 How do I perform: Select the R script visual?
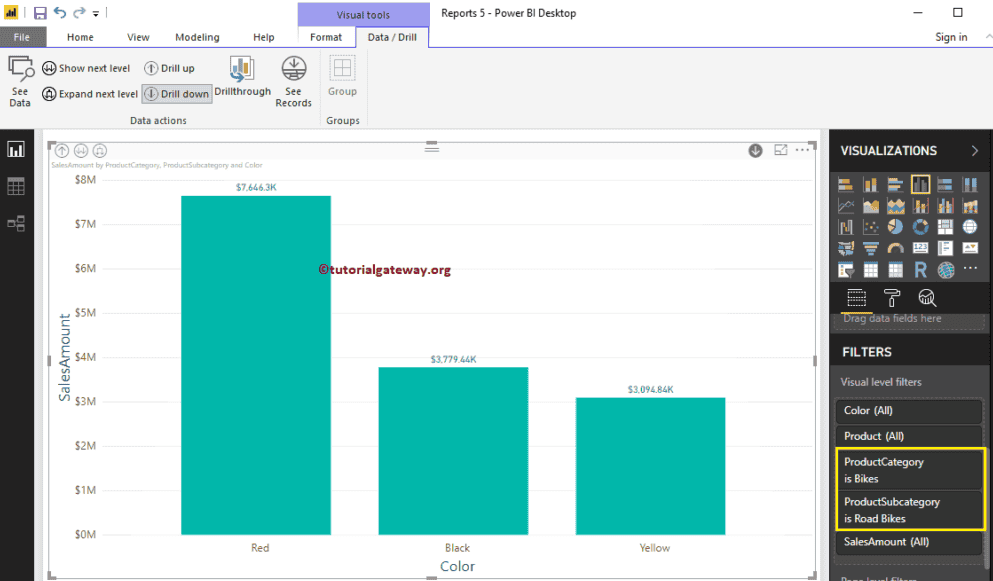tap(920, 270)
